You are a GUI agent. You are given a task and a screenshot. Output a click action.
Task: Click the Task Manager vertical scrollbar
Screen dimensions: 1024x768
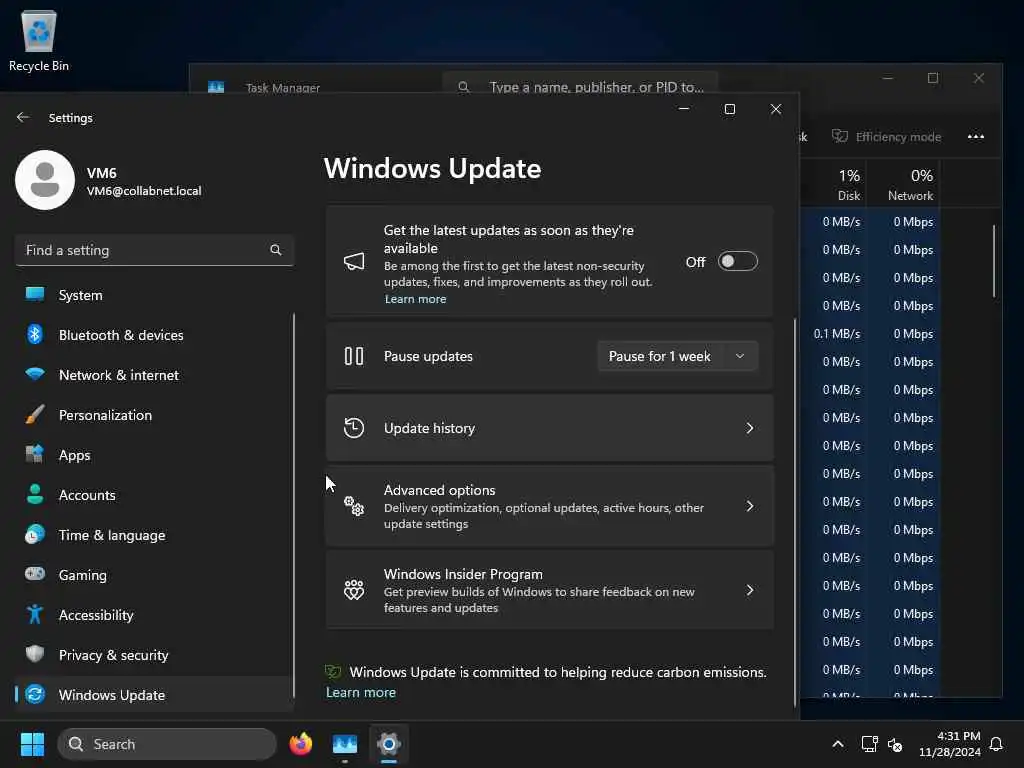pyautogui.click(x=994, y=261)
